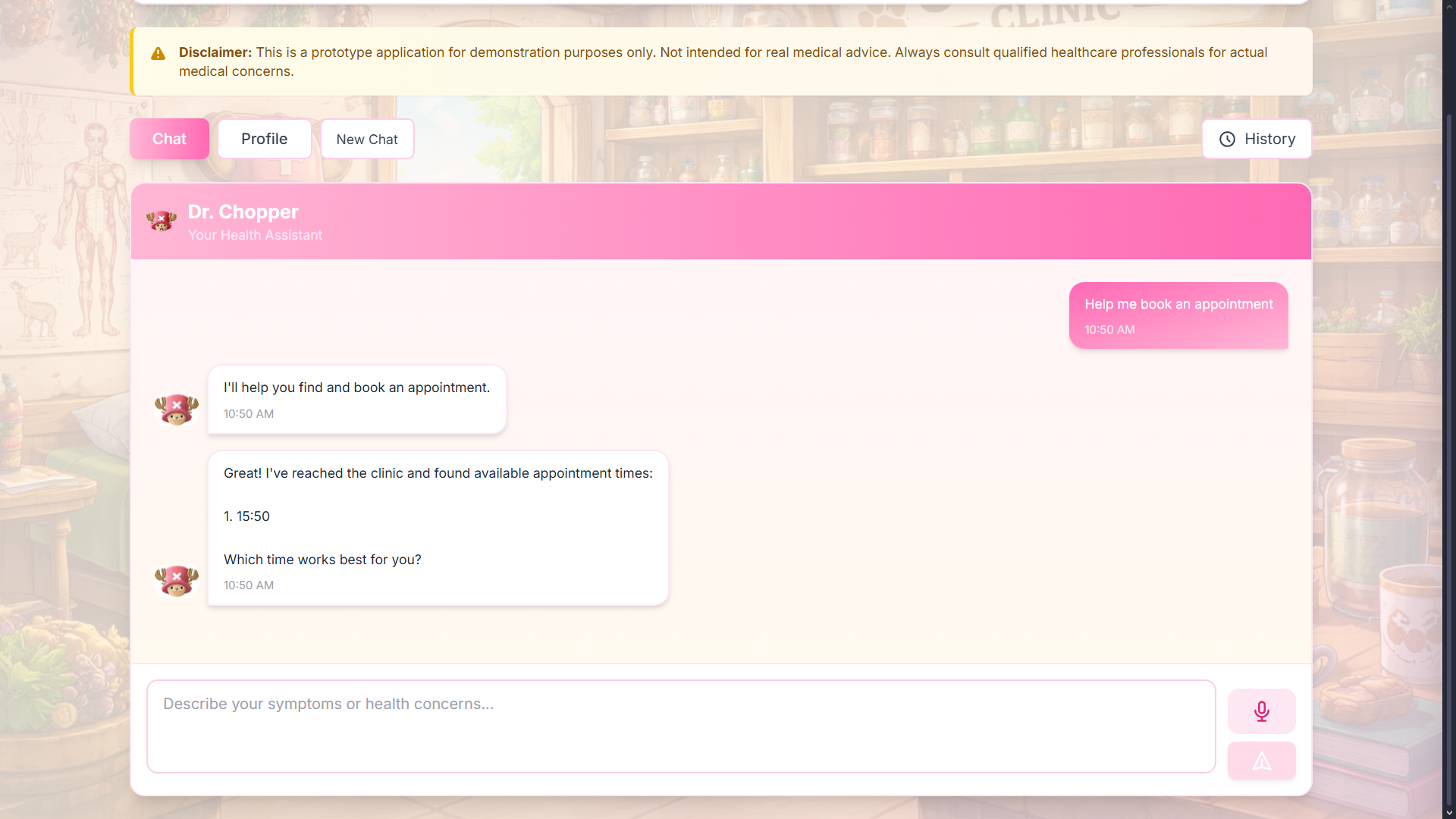Click the microphone voice input icon
The height and width of the screenshot is (819, 1456).
(x=1261, y=711)
